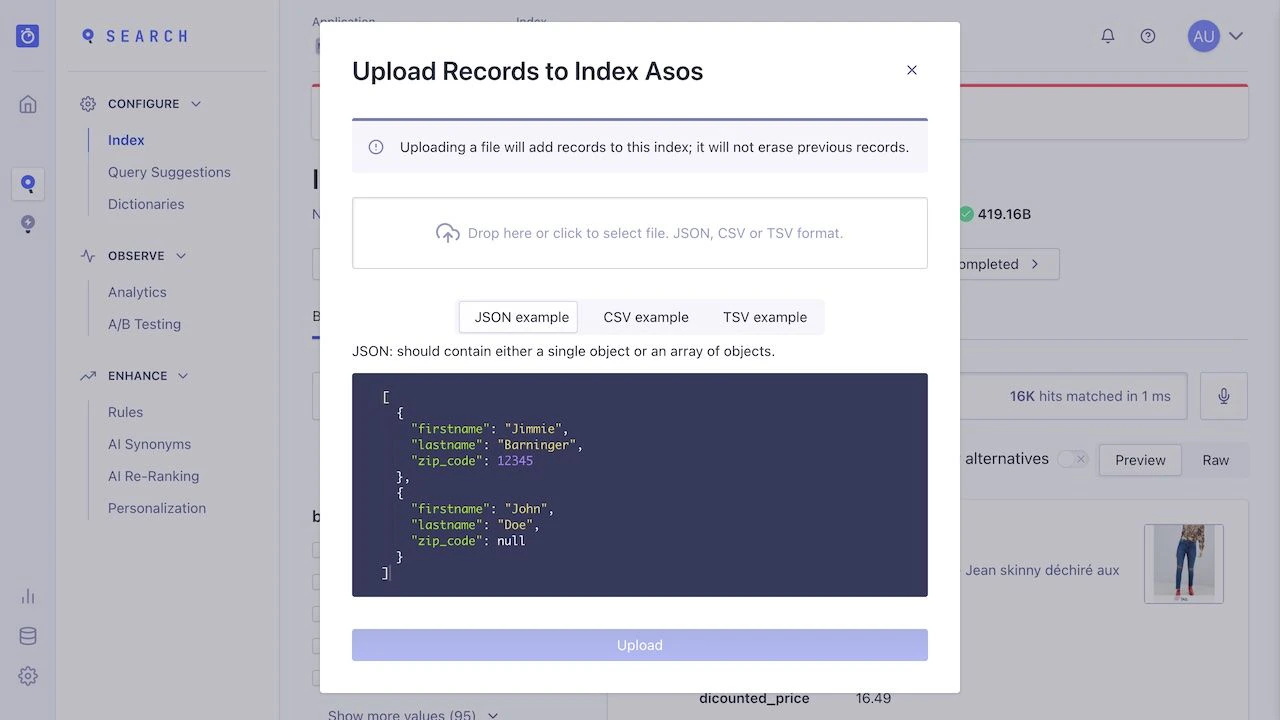Screen dimensions: 1280x720
Task: Start voice search with the microphone icon
Action: tap(1223, 396)
